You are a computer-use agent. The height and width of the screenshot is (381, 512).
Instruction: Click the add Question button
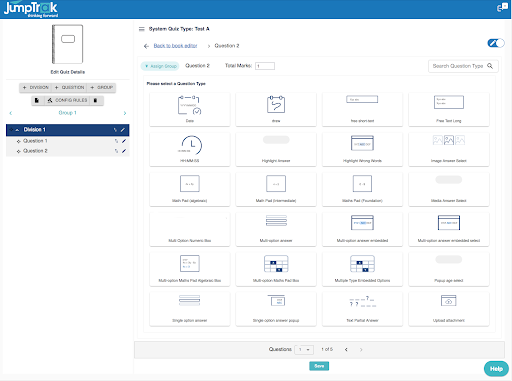pos(69,87)
